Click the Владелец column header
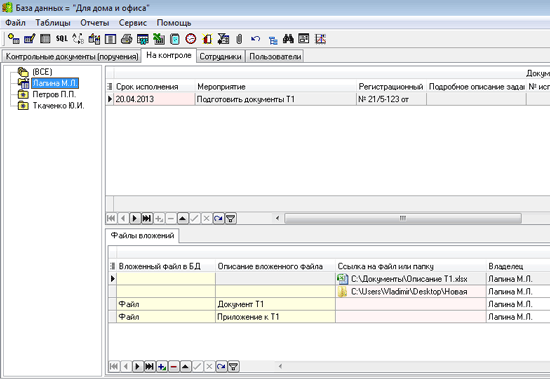The width and height of the screenshot is (550, 379). click(518, 266)
